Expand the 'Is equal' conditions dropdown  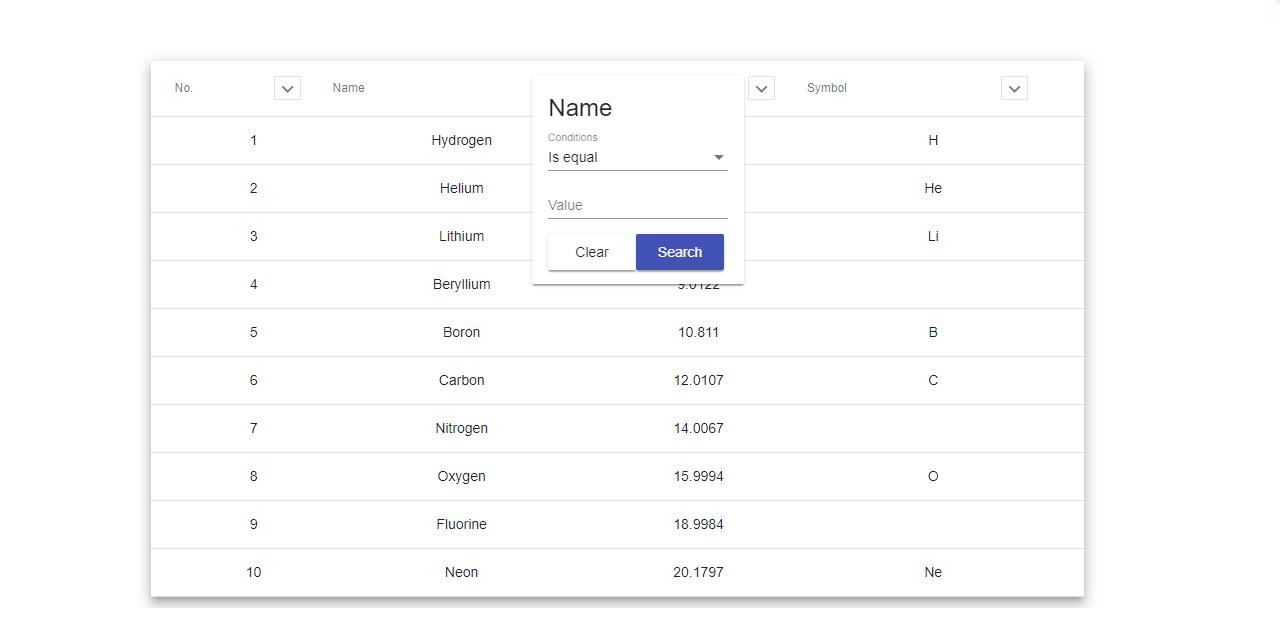pyautogui.click(x=637, y=158)
